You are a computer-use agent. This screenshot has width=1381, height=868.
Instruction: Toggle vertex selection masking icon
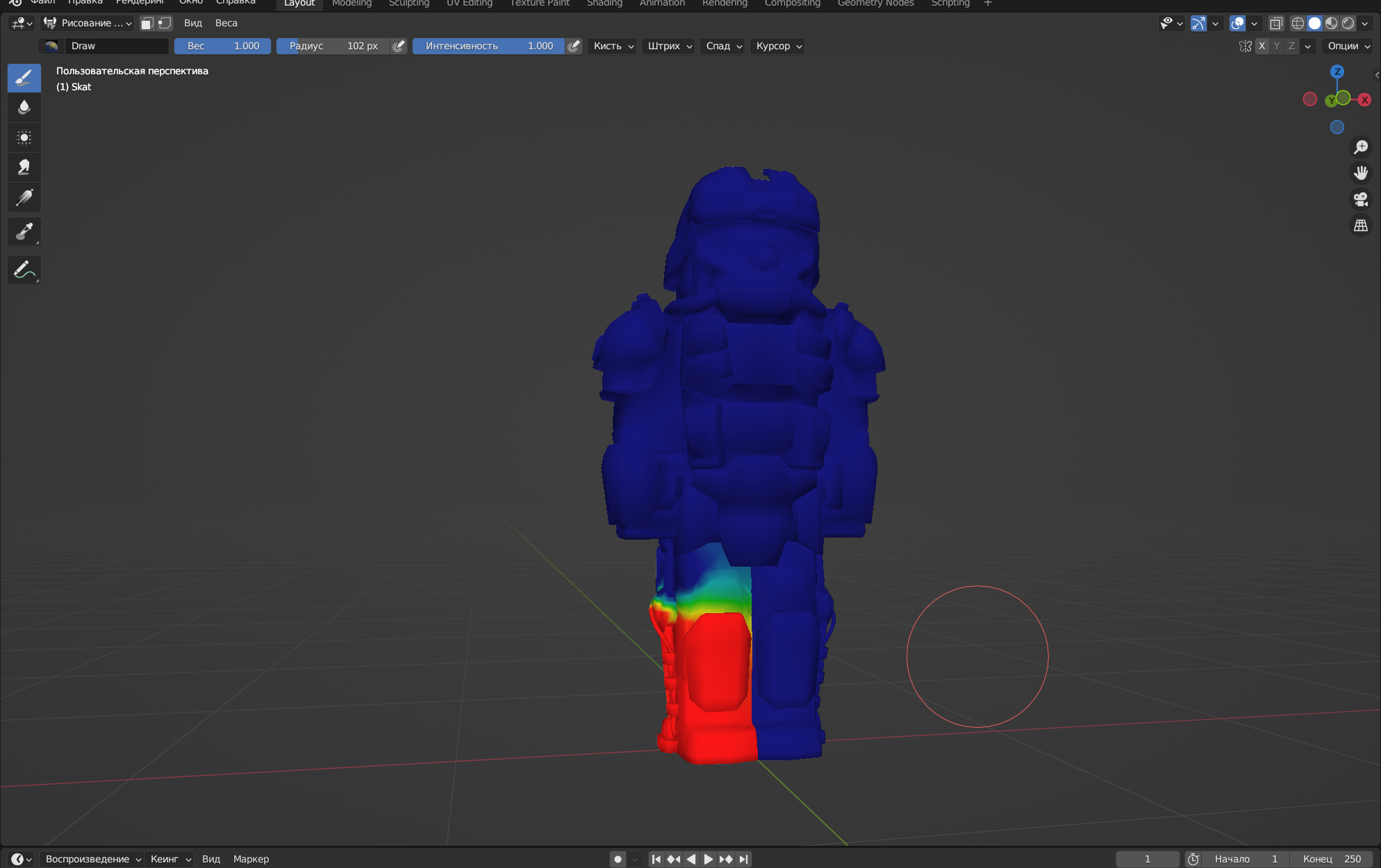165,23
